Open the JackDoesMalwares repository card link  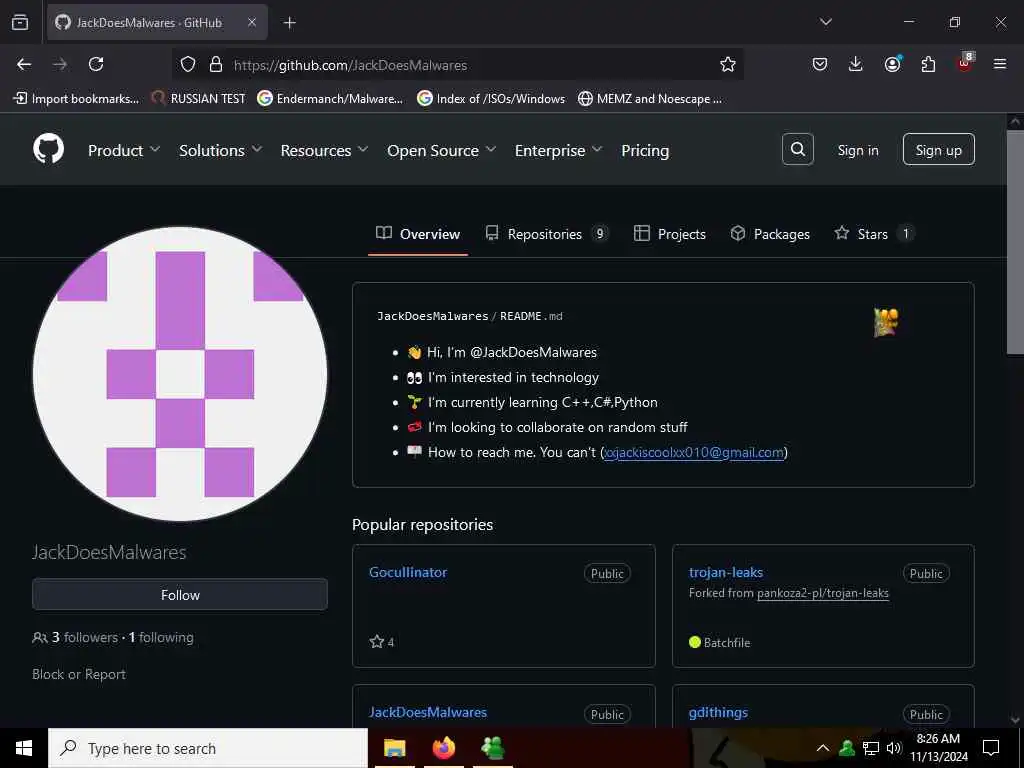[428, 712]
